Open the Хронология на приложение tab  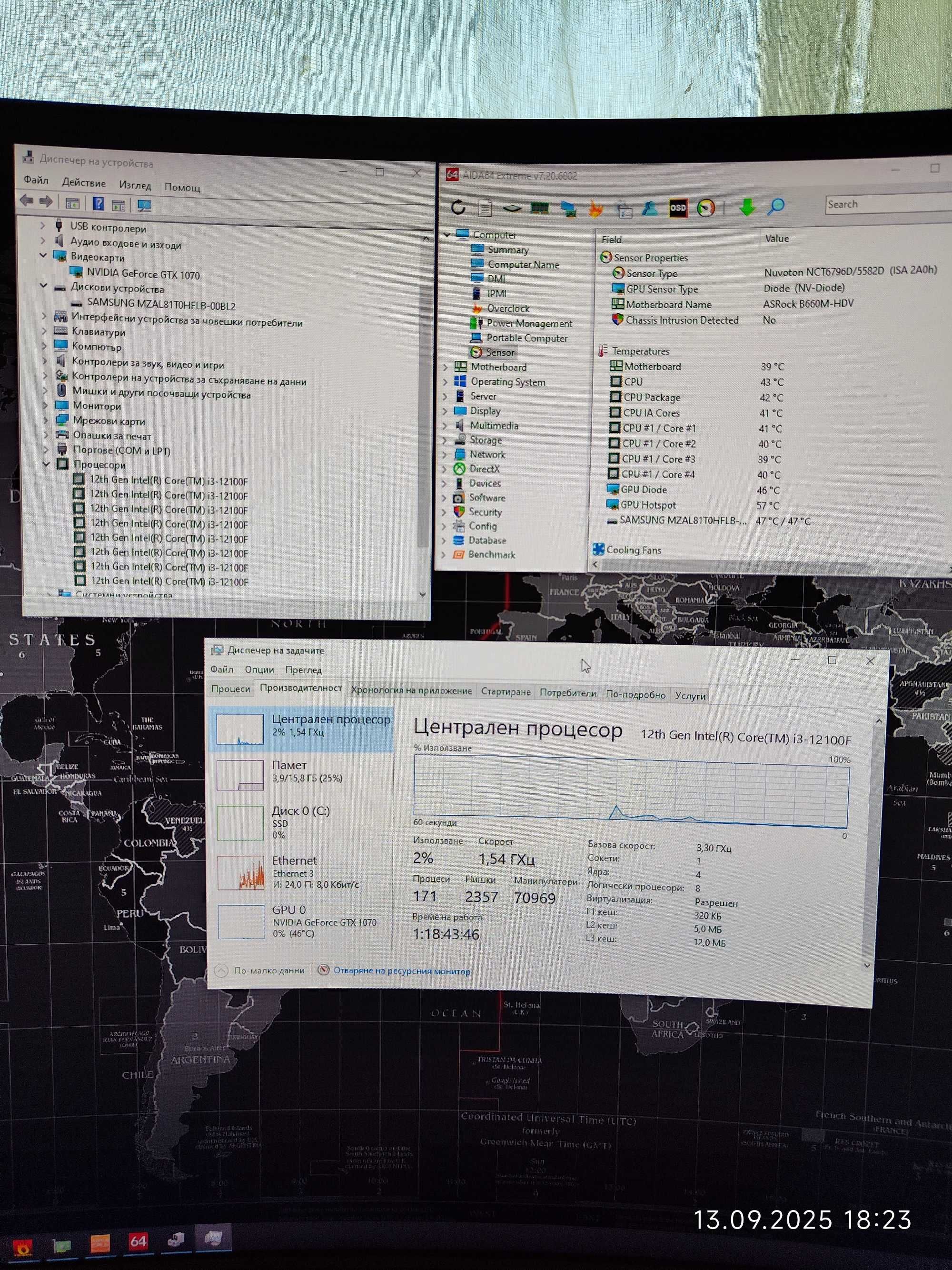pos(411,690)
